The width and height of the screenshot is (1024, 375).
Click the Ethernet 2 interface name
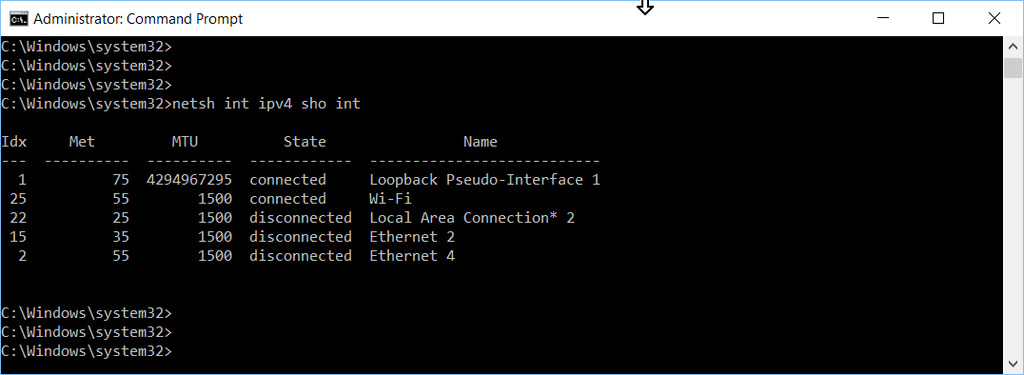(412, 236)
